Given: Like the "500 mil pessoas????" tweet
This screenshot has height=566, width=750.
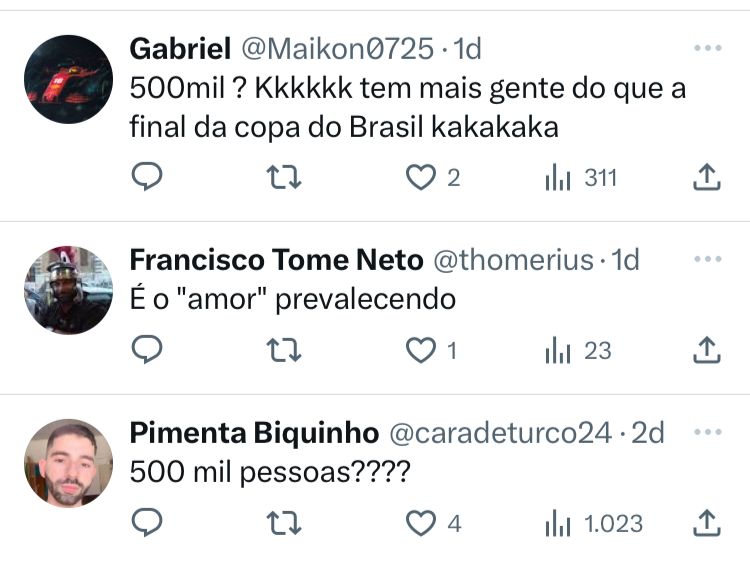Looking at the screenshot, I should [420, 522].
